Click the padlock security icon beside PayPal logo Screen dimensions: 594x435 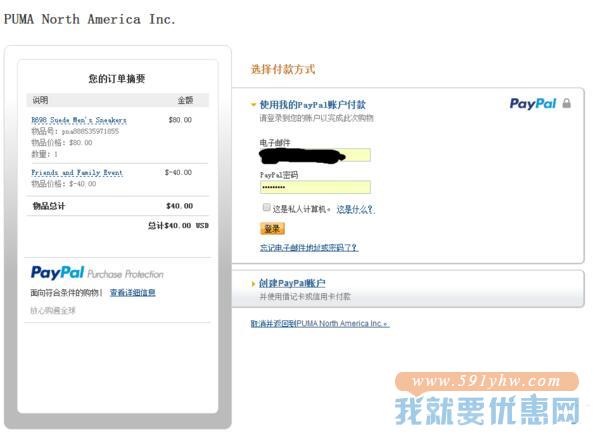(566, 103)
